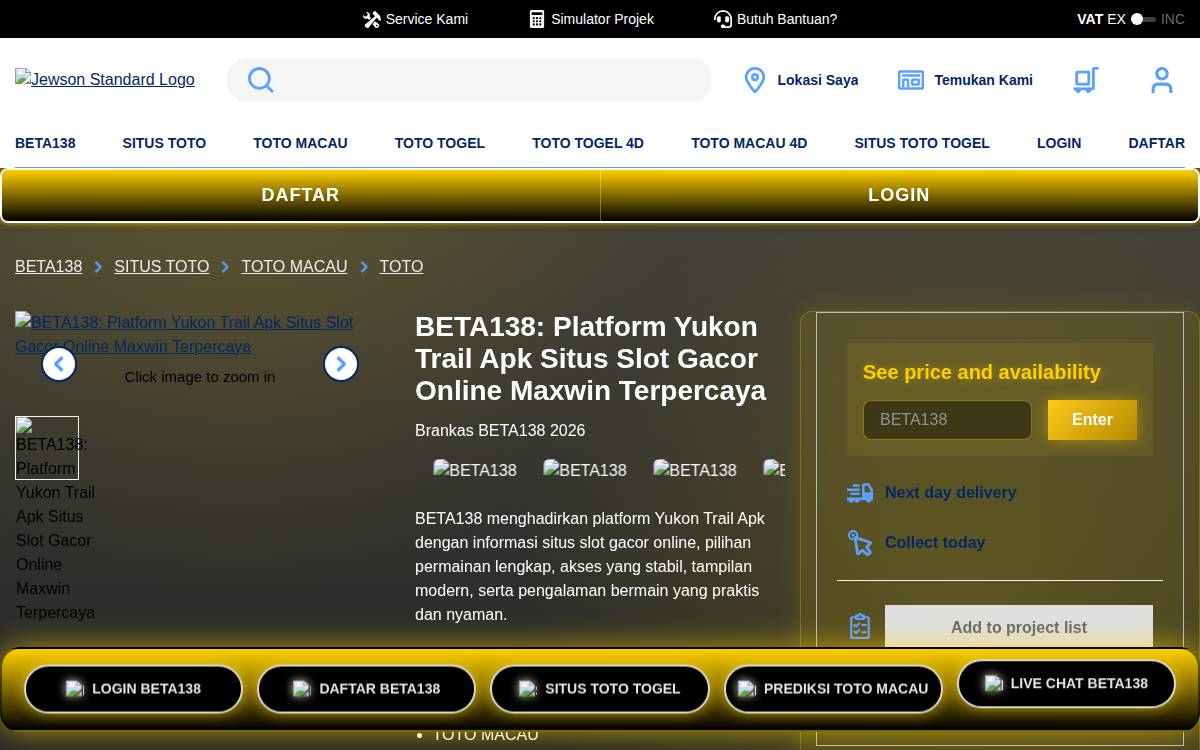Select the product image thumbnail

pyautogui.click(x=47, y=448)
